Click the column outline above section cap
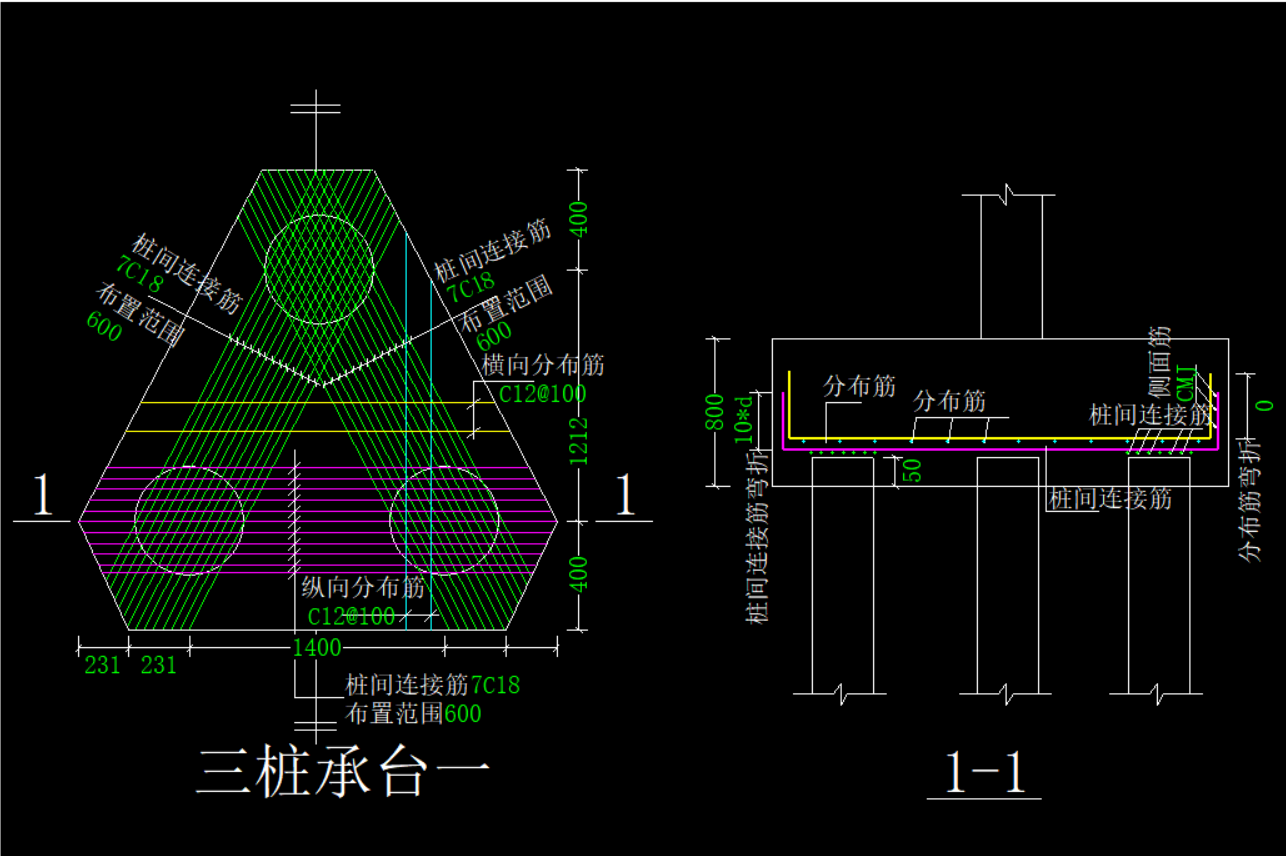 pyautogui.click(x=1012, y=266)
